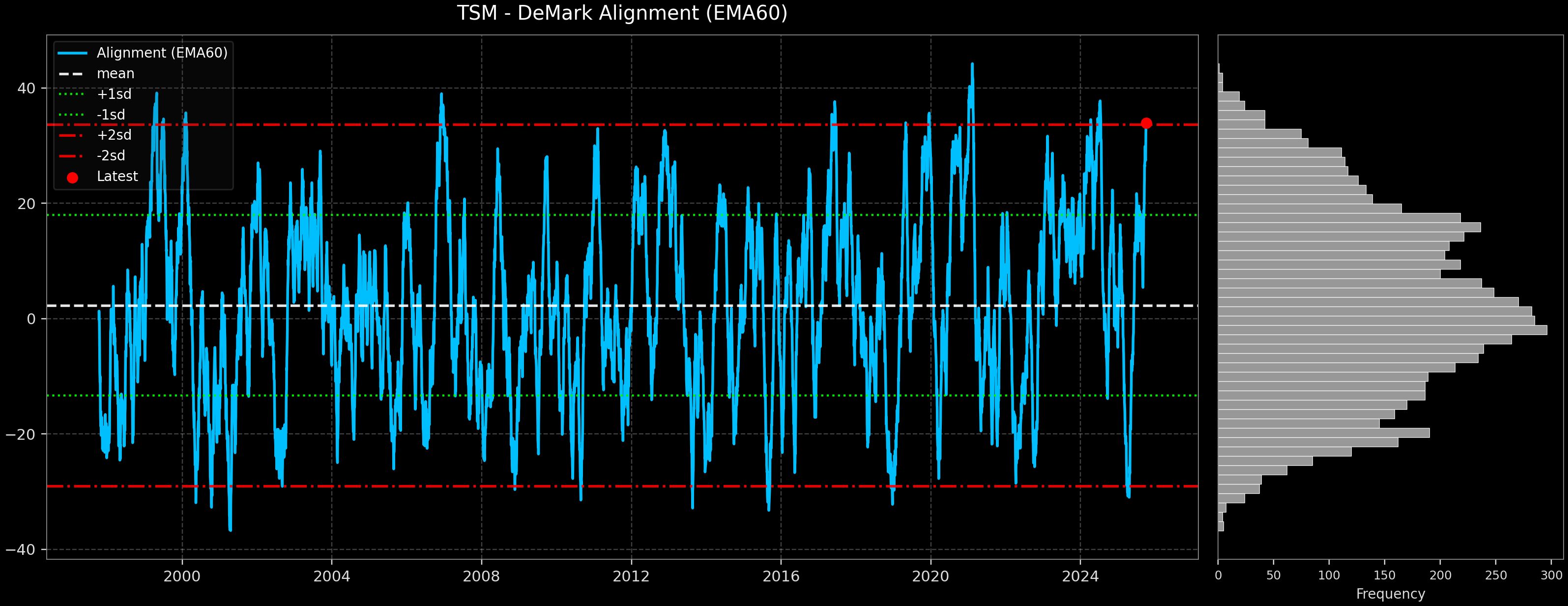This screenshot has height=606, width=1568.
Task: Click the 150 frequency tick label
Action: click(1384, 576)
